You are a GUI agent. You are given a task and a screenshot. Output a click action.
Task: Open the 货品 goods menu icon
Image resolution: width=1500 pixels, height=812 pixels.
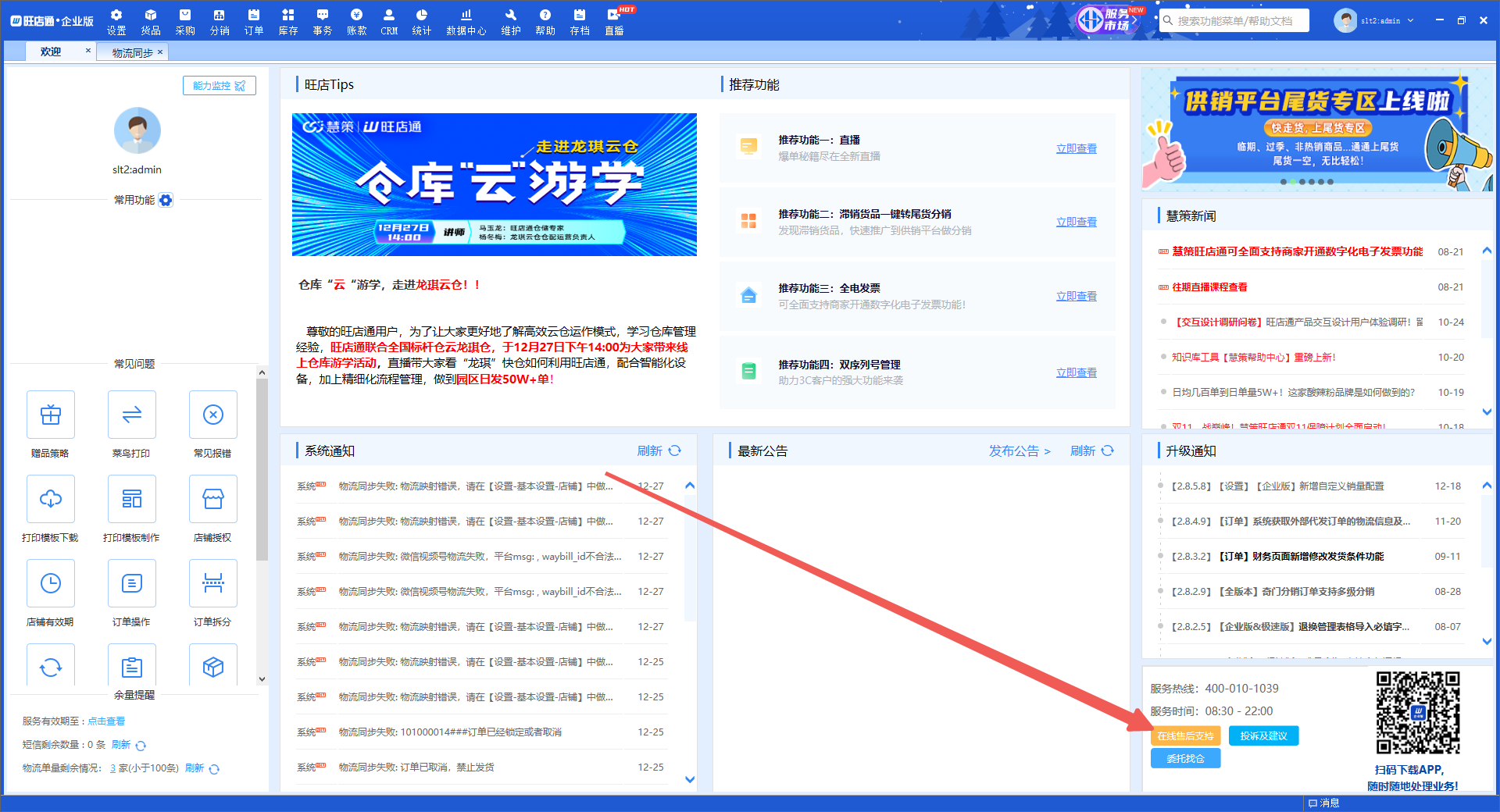coord(151,22)
